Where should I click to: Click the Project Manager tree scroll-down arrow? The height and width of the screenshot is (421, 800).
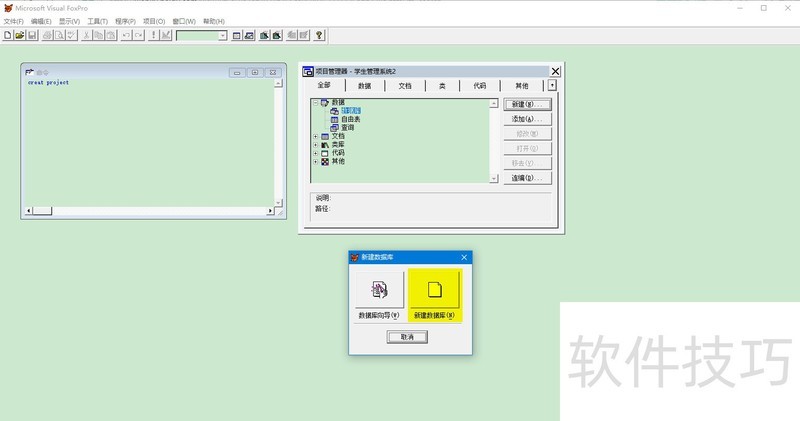pyautogui.click(x=493, y=179)
